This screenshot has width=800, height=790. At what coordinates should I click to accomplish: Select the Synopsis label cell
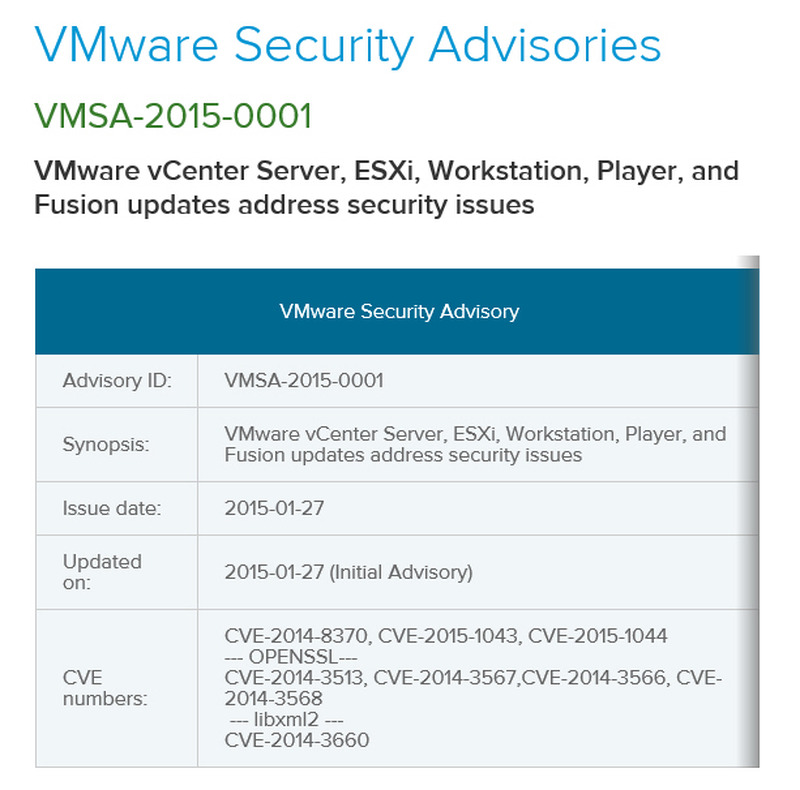106,445
